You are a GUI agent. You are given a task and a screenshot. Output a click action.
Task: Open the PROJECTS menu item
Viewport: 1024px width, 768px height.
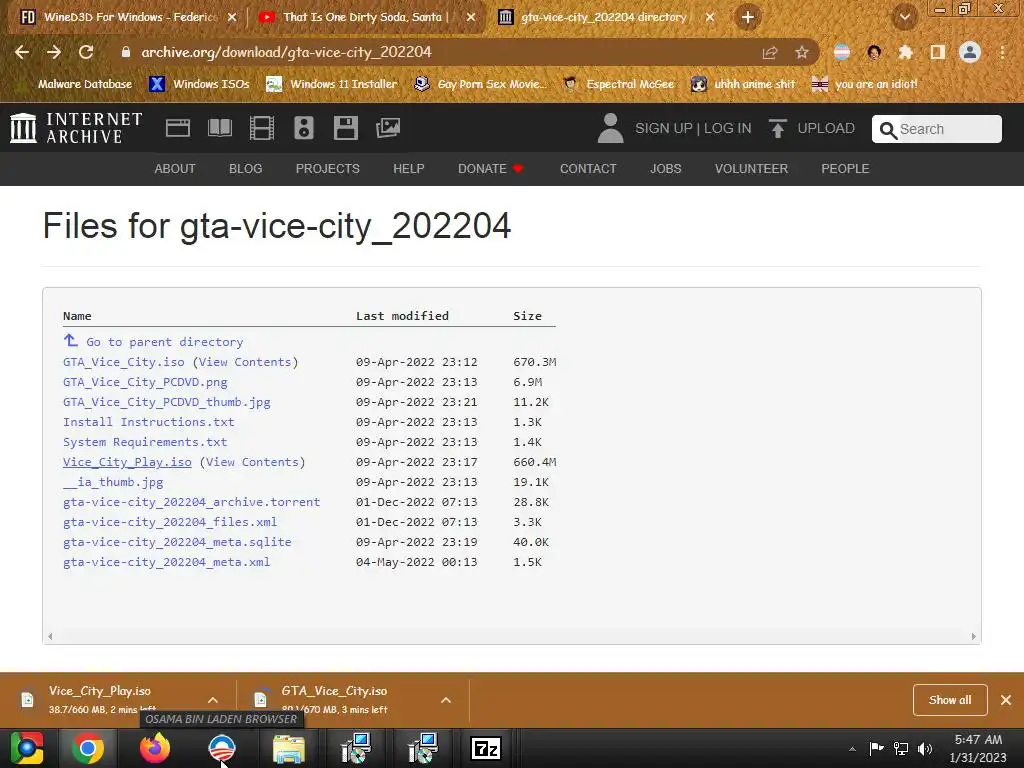328,168
